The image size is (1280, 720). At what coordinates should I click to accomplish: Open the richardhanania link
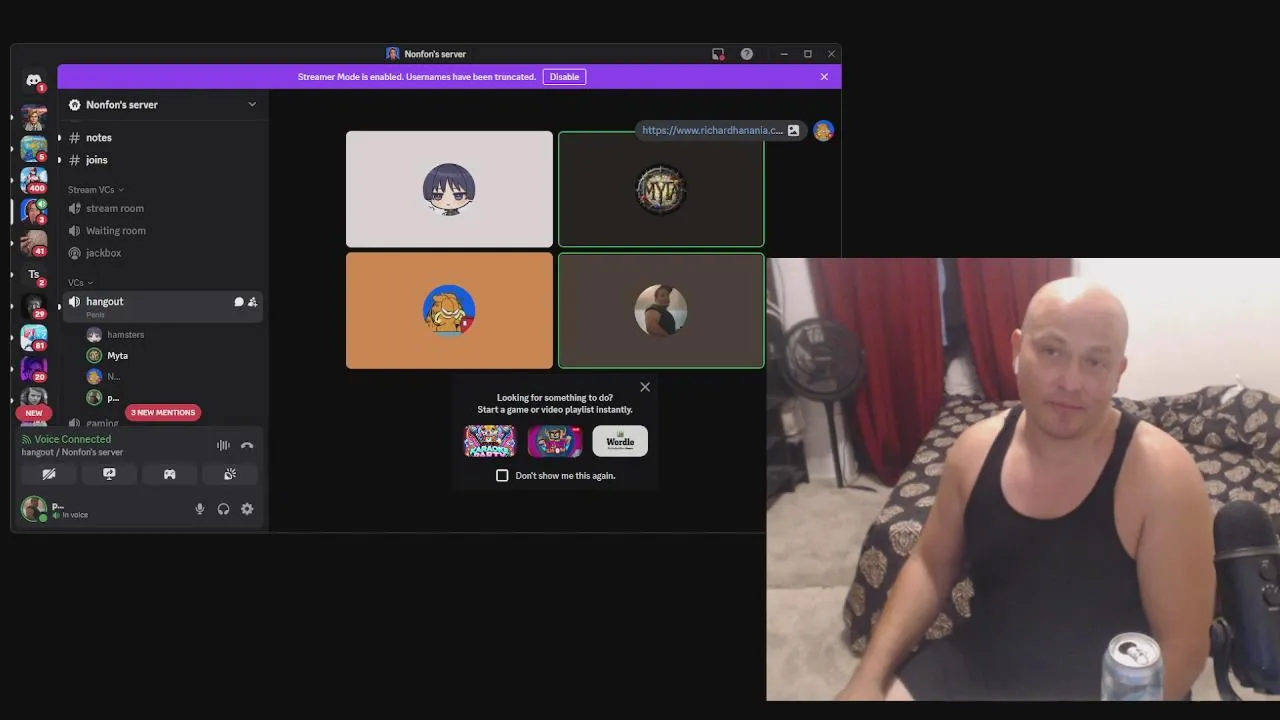pyautogui.click(x=712, y=130)
